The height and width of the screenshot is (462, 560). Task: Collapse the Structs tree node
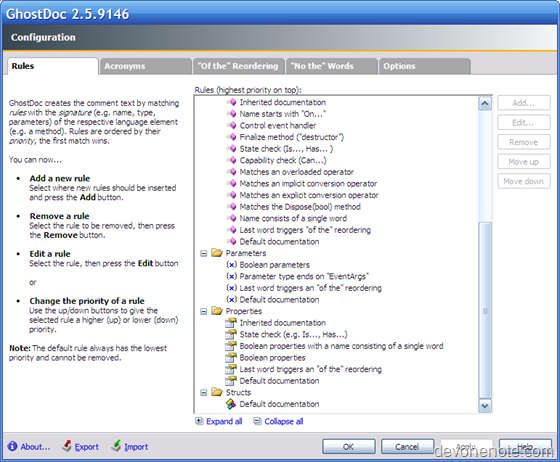[x=204, y=393]
